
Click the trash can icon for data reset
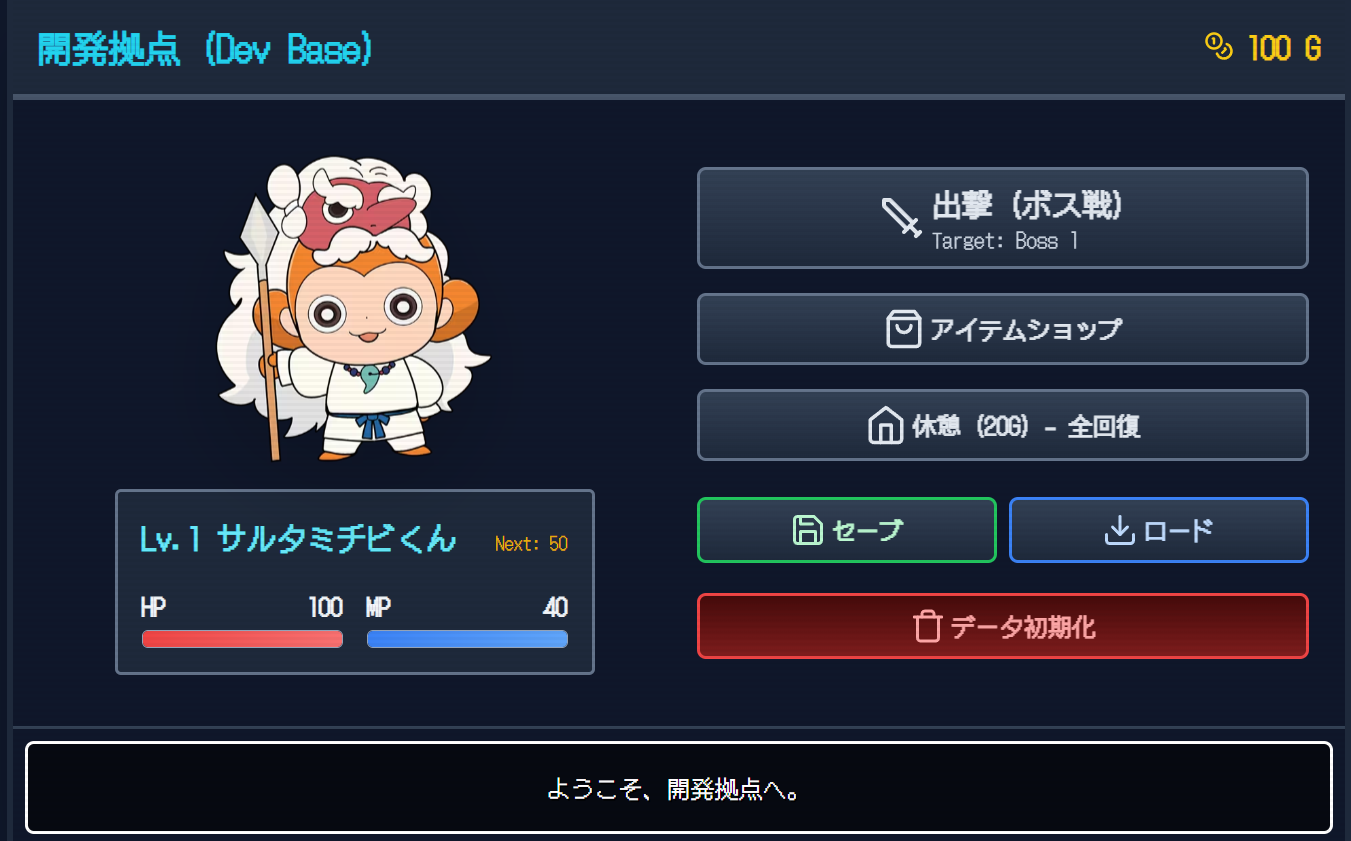pyautogui.click(x=927, y=626)
